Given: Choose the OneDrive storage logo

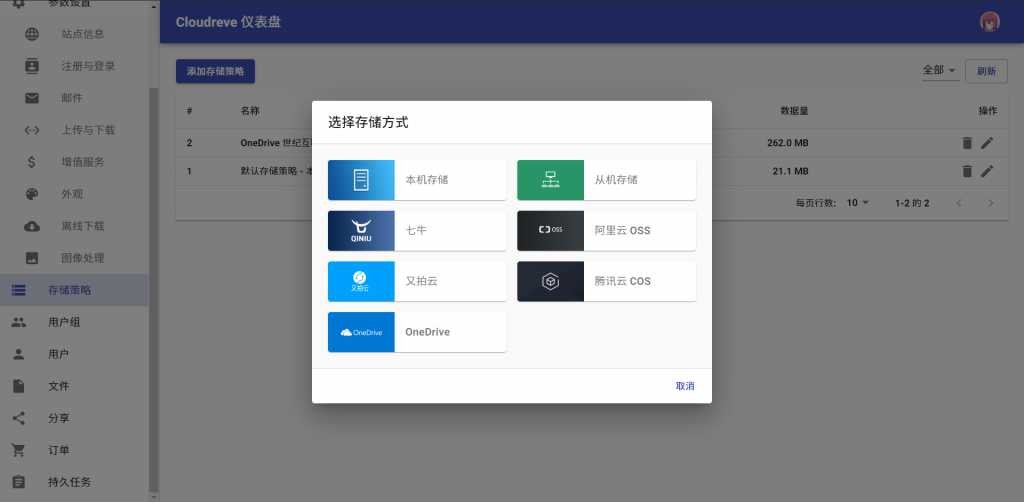Looking at the screenshot, I should coord(361,332).
